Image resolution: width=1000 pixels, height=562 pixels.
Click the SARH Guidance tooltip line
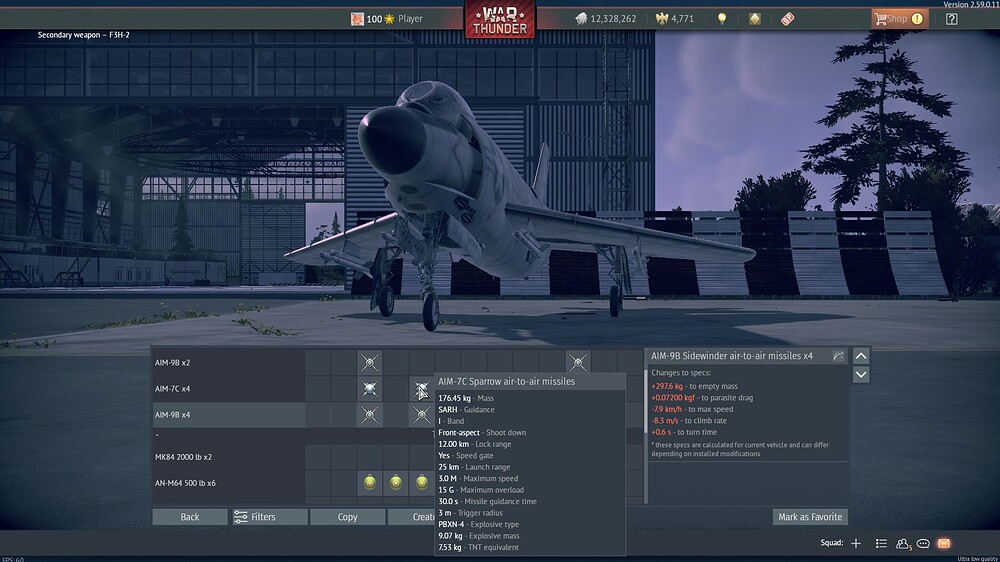coord(466,410)
